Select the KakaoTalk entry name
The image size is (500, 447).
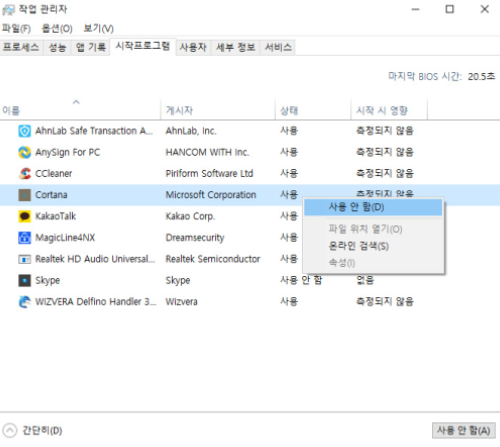coord(56,216)
